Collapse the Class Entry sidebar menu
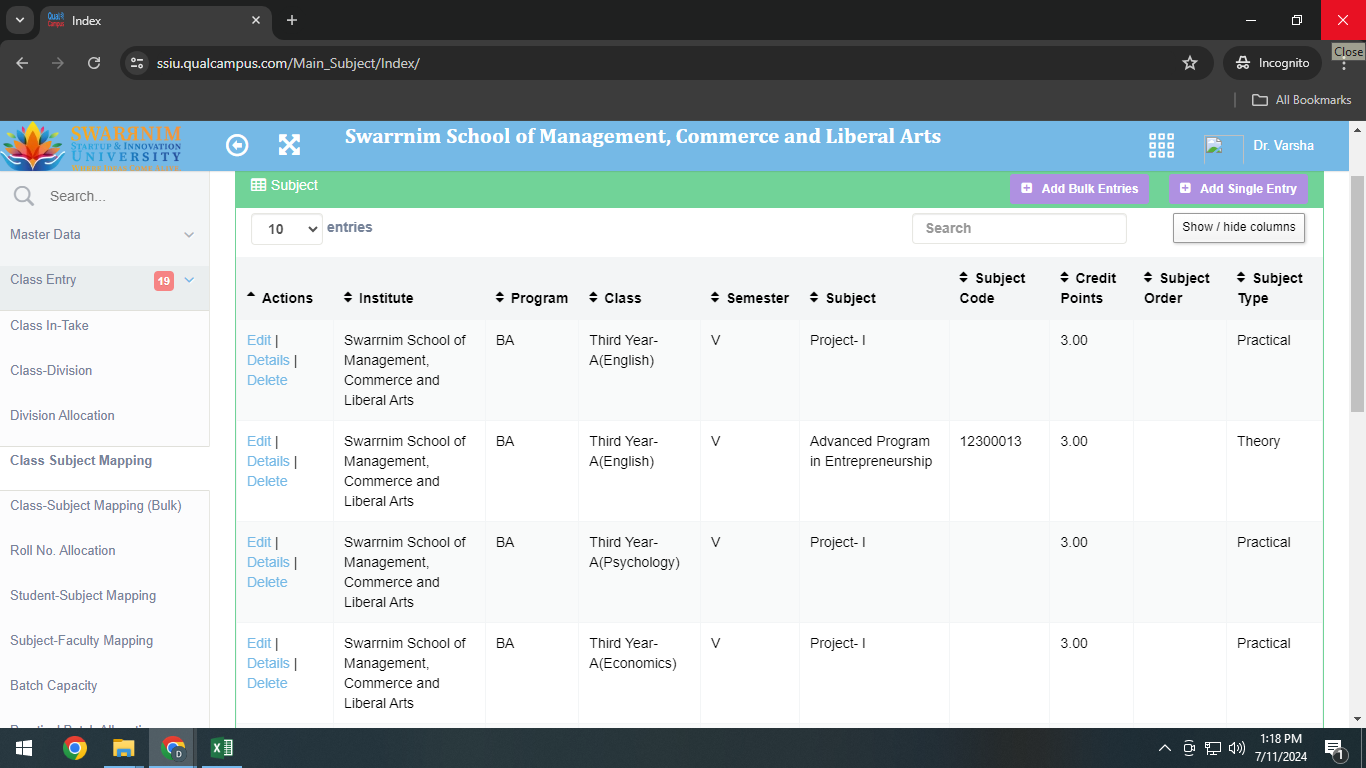Image resolution: width=1366 pixels, height=768 pixels. (x=104, y=280)
